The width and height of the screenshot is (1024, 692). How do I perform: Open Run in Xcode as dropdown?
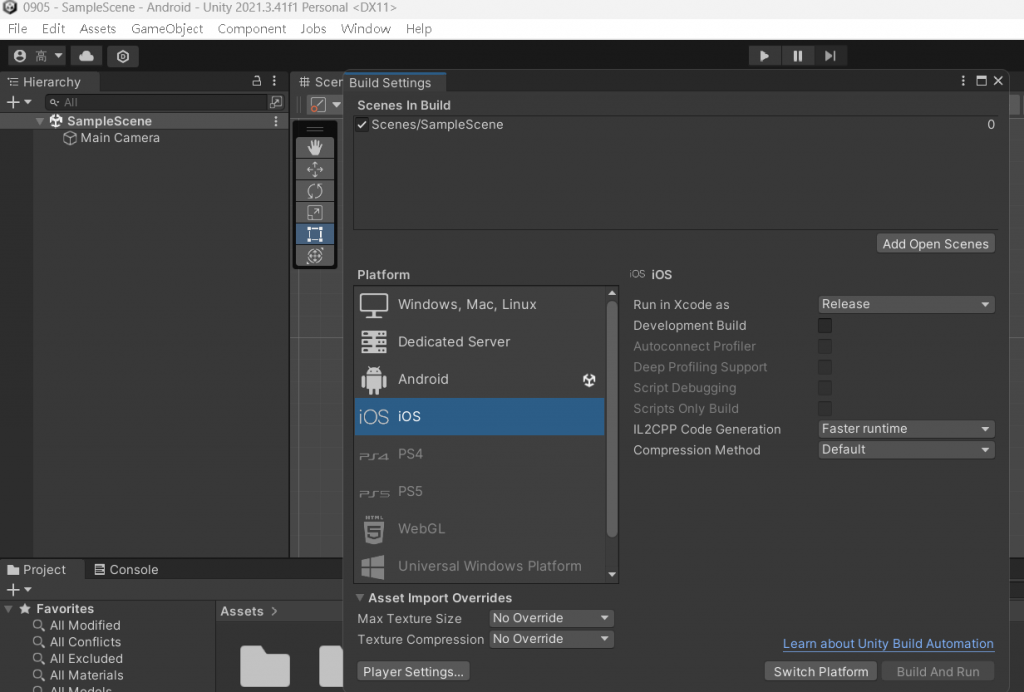pos(906,304)
